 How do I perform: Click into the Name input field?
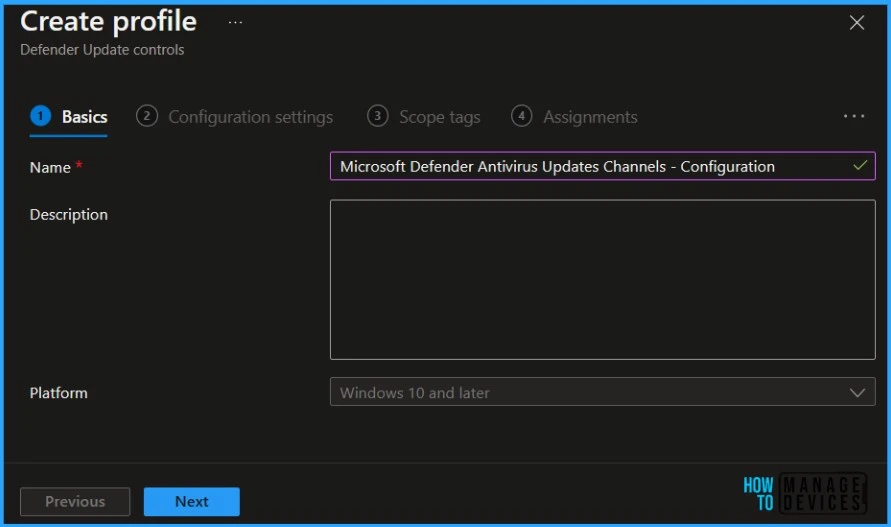pyautogui.click(x=602, y=166)
